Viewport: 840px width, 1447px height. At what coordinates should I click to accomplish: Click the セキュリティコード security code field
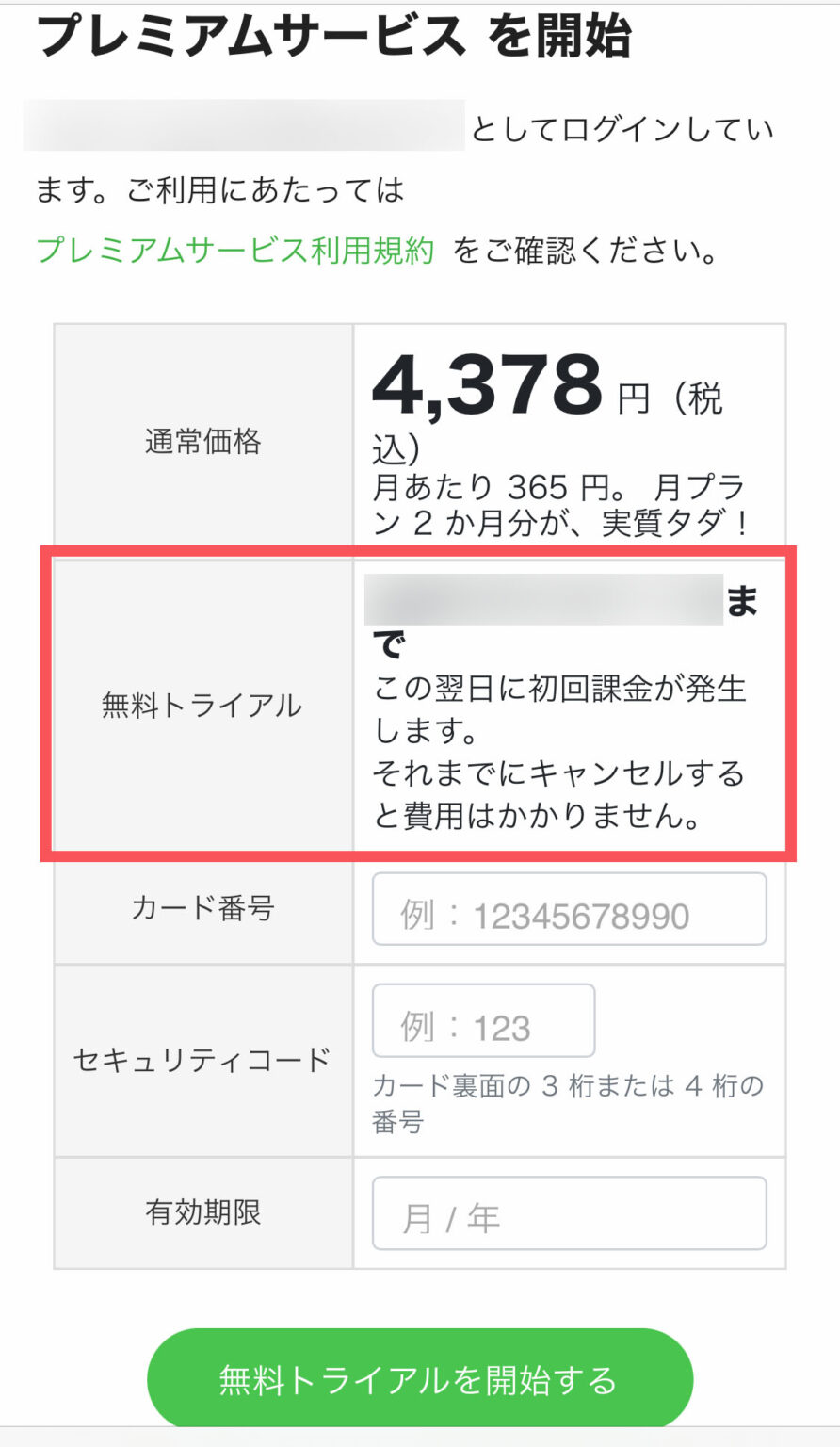tap(484, 1020)
